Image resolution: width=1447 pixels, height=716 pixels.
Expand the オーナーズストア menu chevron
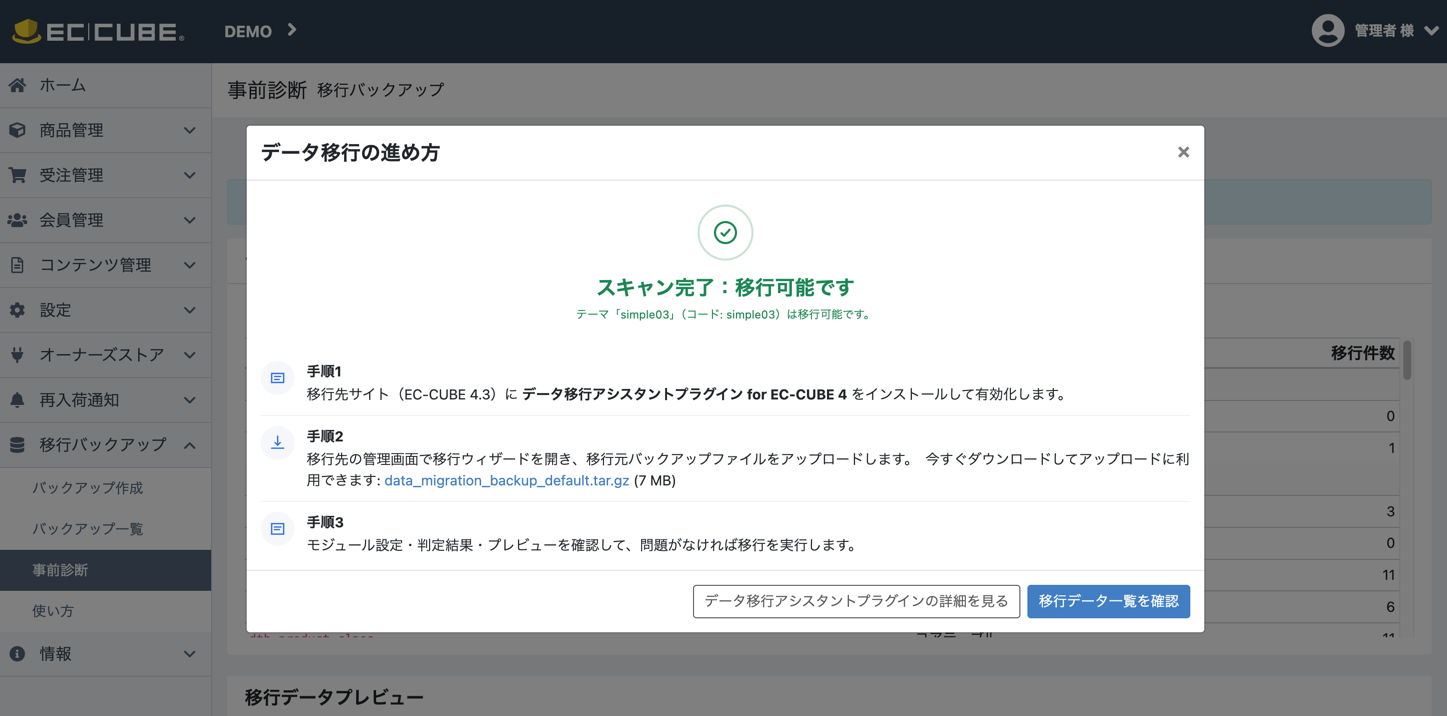pos(190,355)
